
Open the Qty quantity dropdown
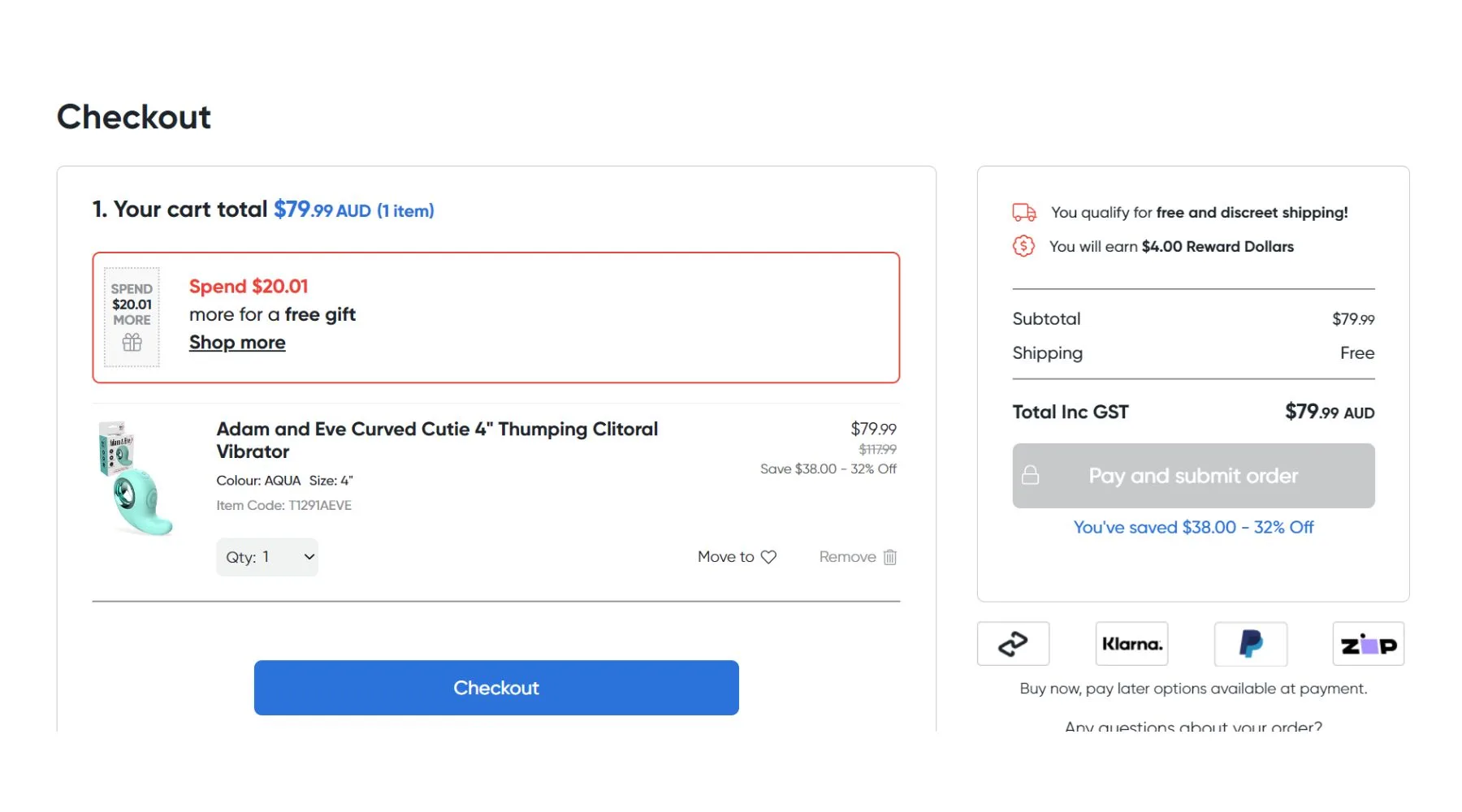267,557
